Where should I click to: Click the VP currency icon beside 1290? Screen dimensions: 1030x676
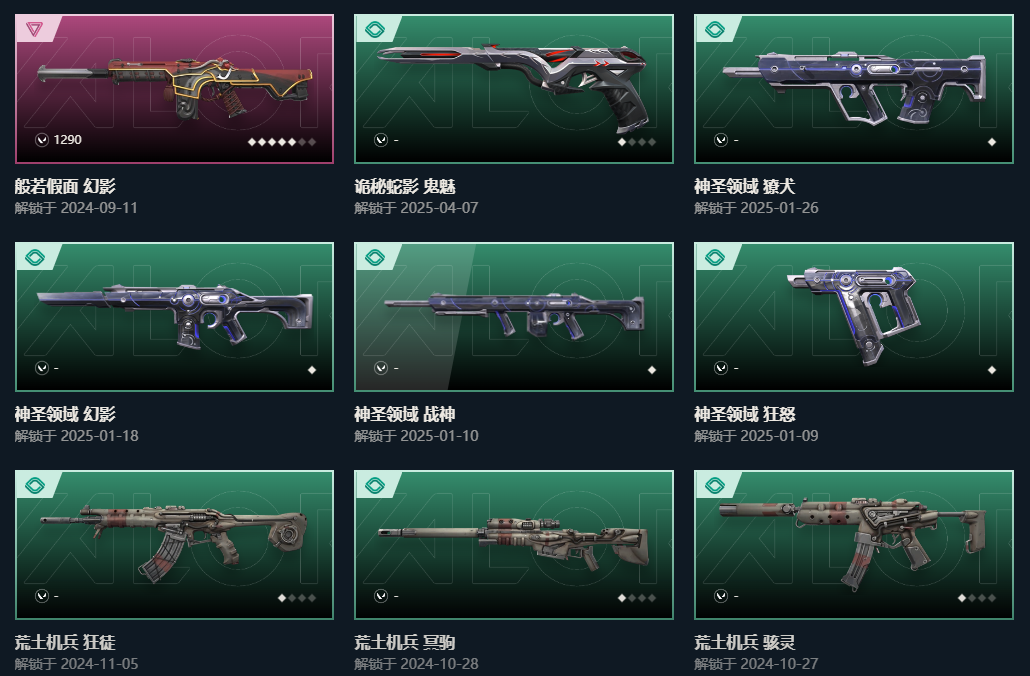coord(41,140)
